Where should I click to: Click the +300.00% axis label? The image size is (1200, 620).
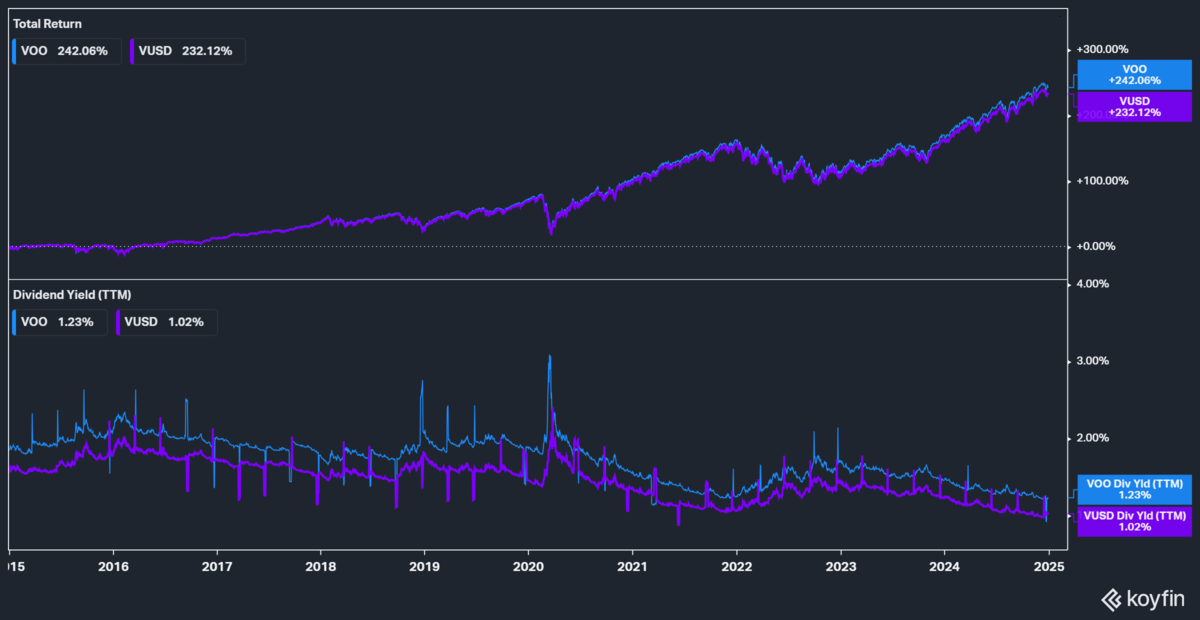point(1101,49)
